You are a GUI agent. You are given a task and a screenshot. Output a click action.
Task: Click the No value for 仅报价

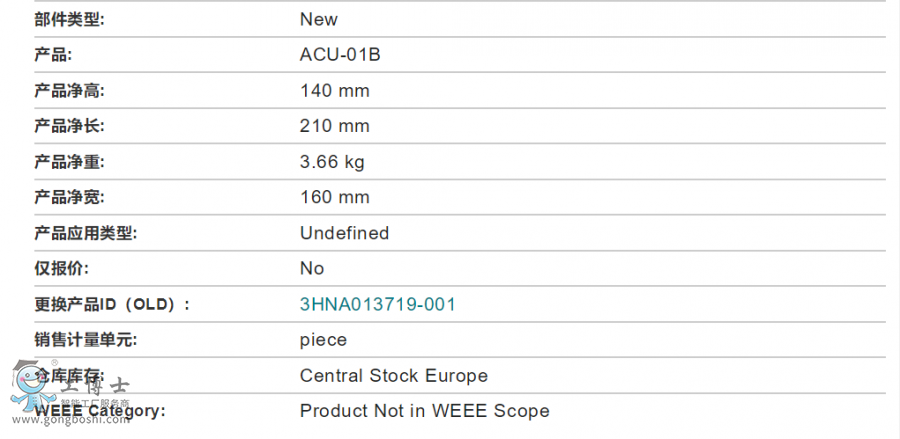(x=312, y=269)
